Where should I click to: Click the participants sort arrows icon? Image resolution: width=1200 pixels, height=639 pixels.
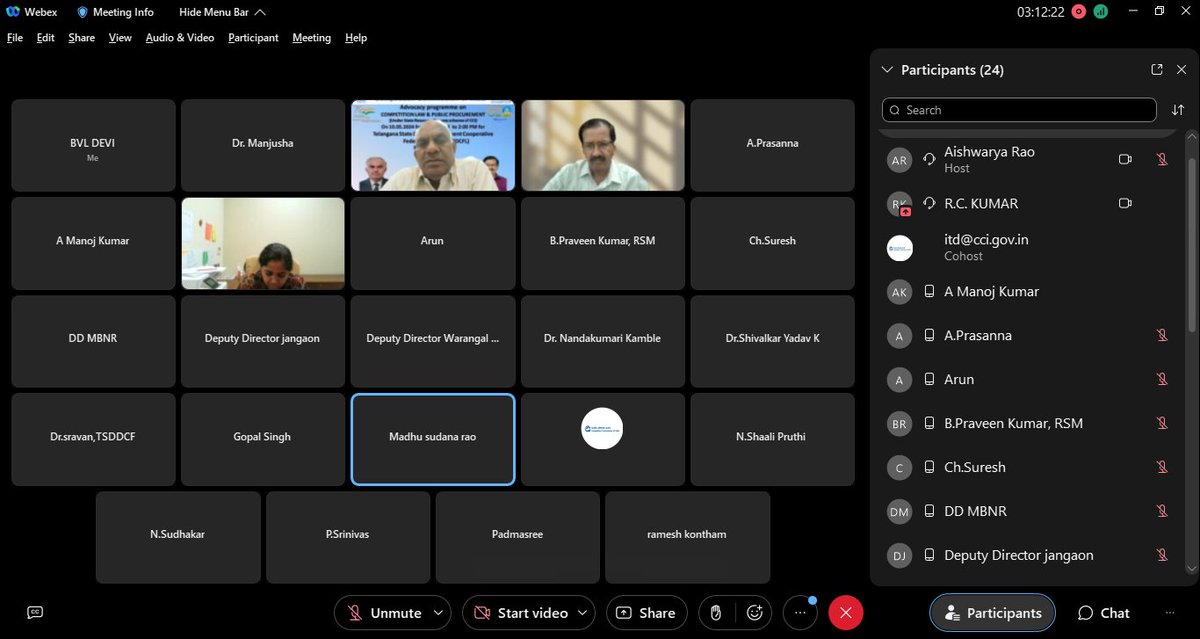(x=1178, y=110)
